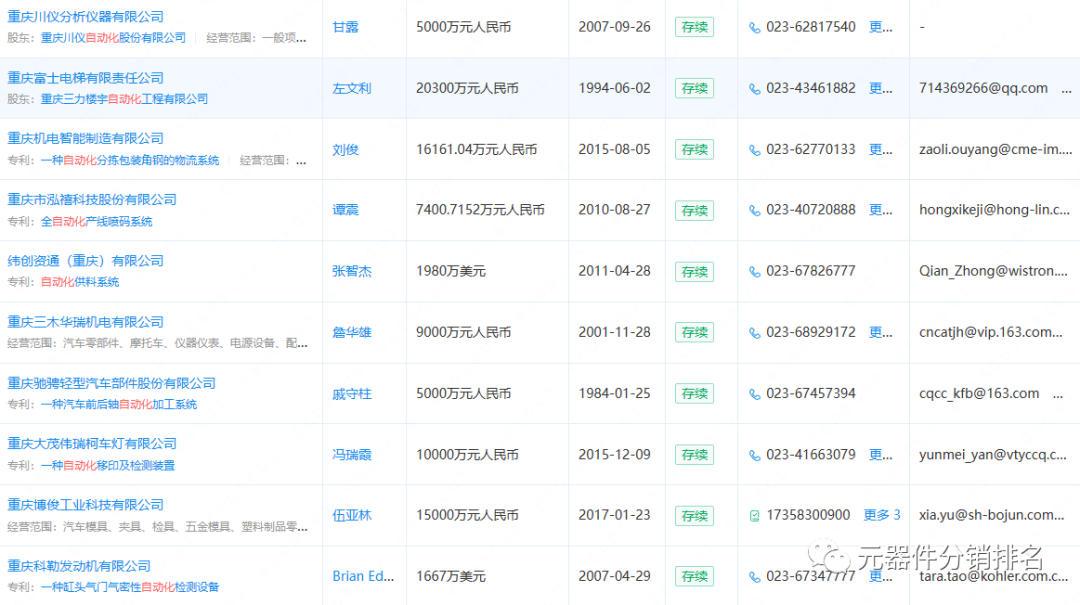The image size is (1080, 605).
Task: Select founding date 2001-11-28
Action: pyautogui.click(x=614, y=332)
